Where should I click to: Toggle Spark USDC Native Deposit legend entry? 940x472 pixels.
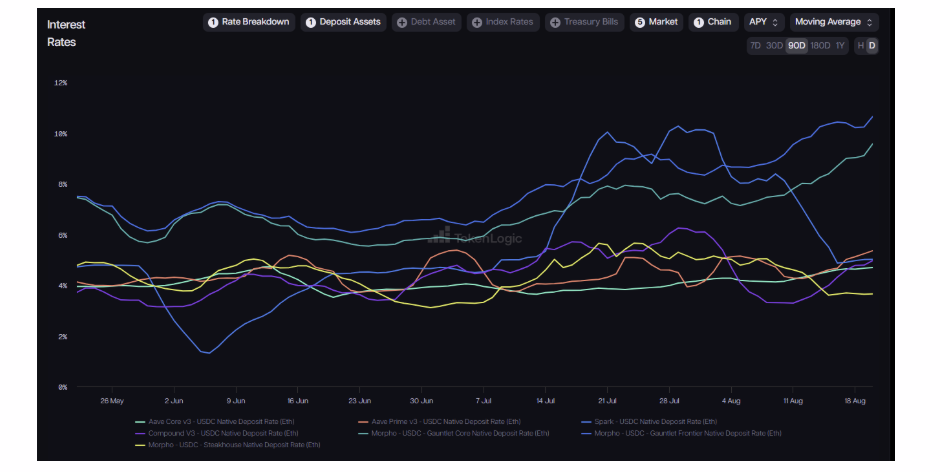(x=649, y=422)
